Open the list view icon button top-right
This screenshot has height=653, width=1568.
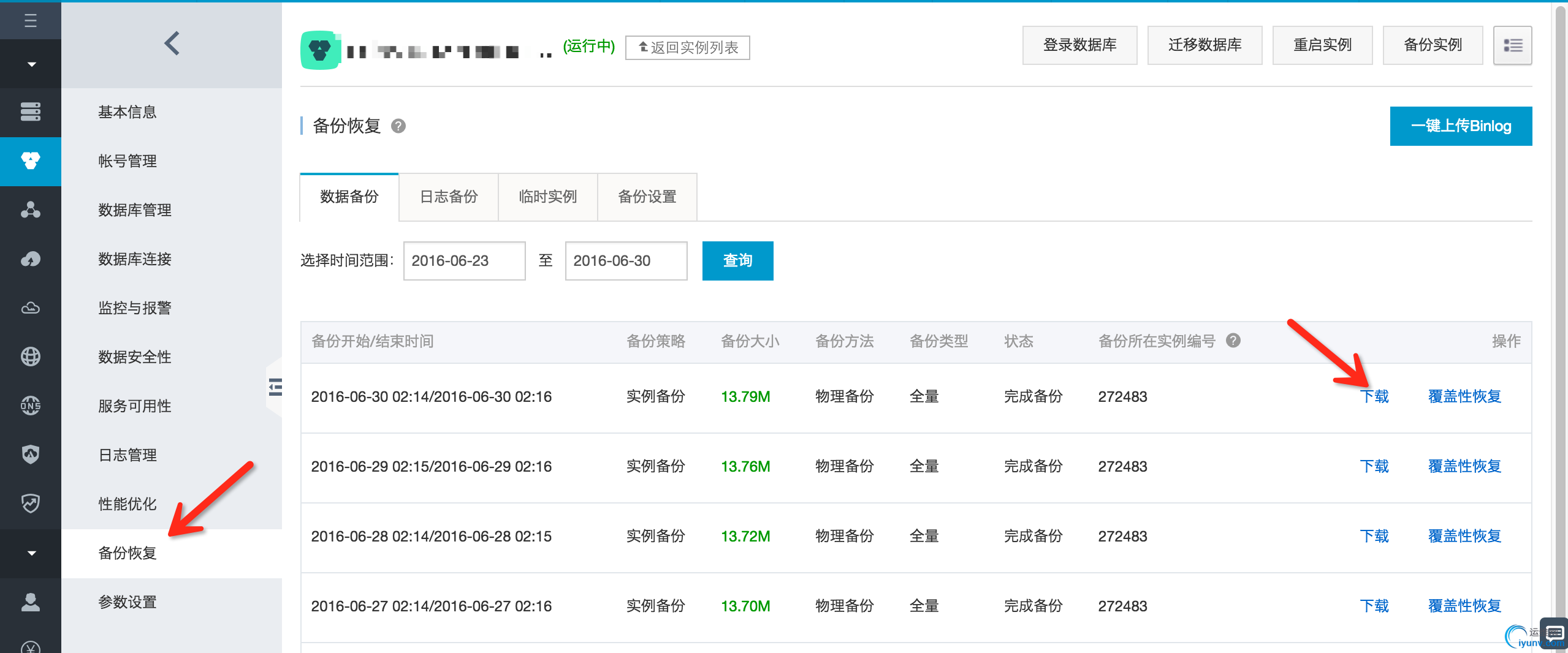[1512, 45]
